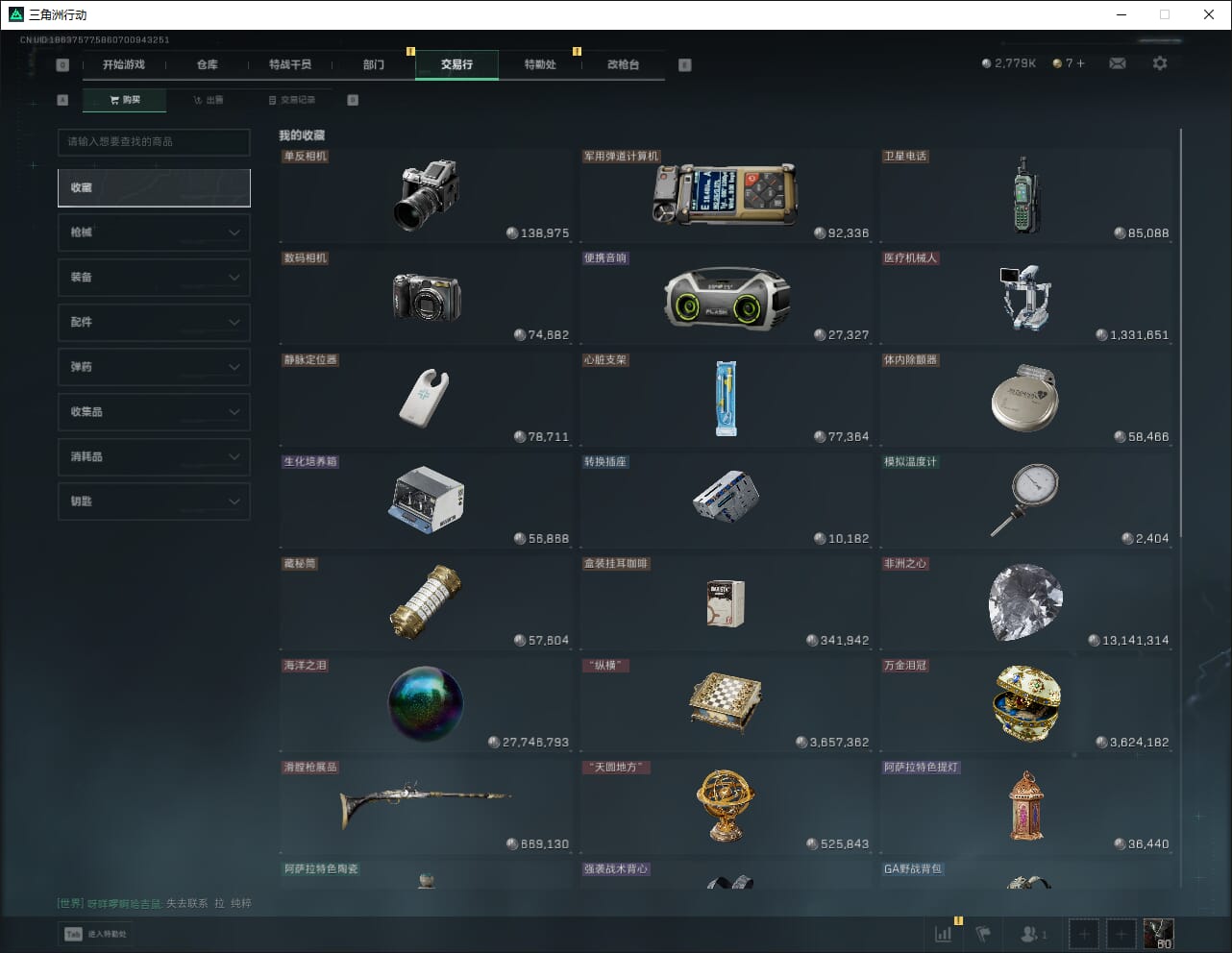
Task: Click the bar chart stats icon
Action: pos(944,934)
